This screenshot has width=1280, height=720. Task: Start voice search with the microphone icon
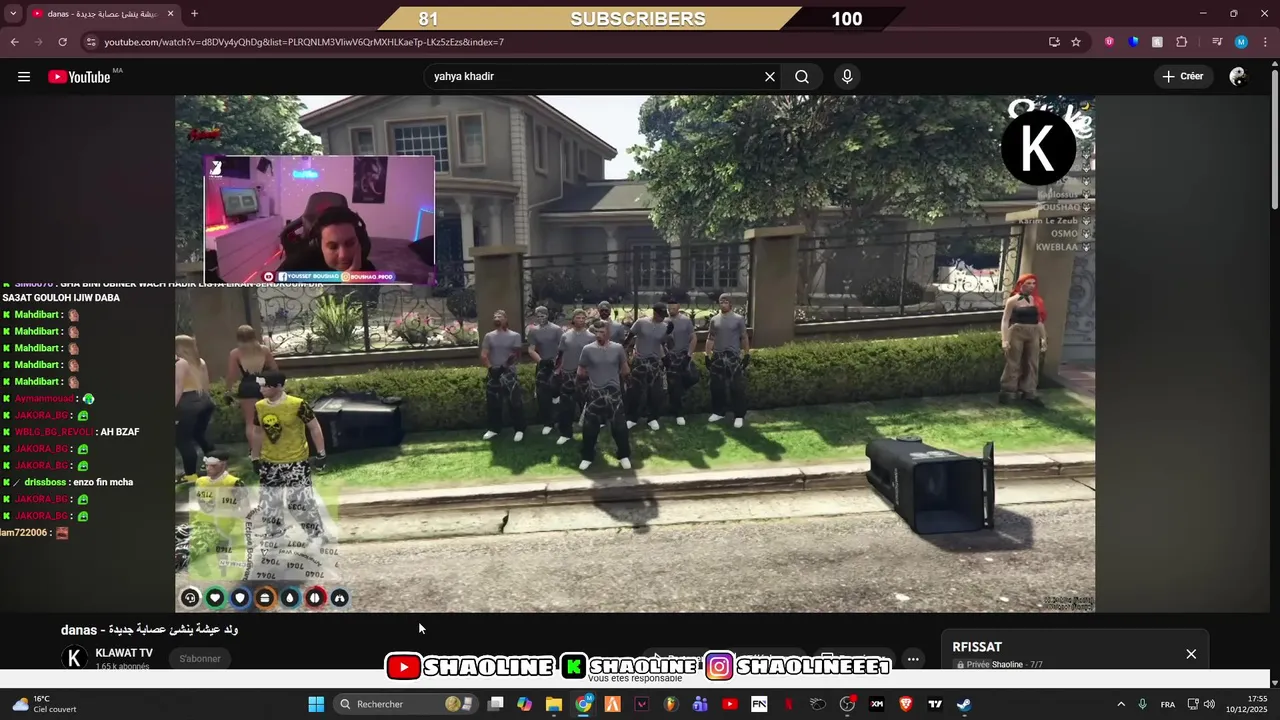coord(847,77)
